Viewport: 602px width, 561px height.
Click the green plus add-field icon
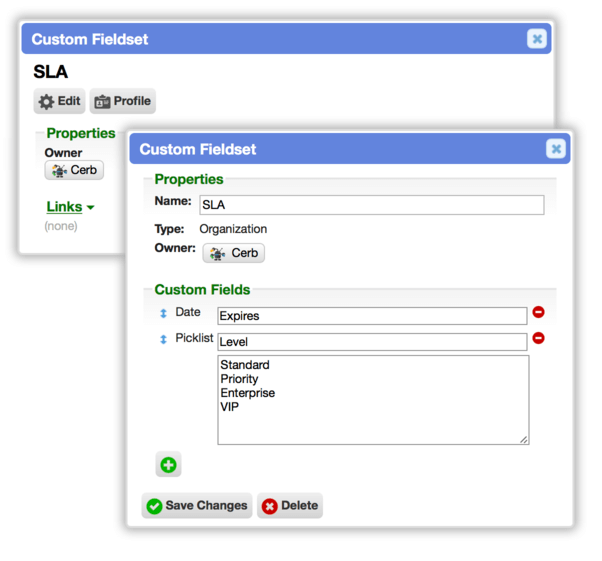tap(168, 465)
